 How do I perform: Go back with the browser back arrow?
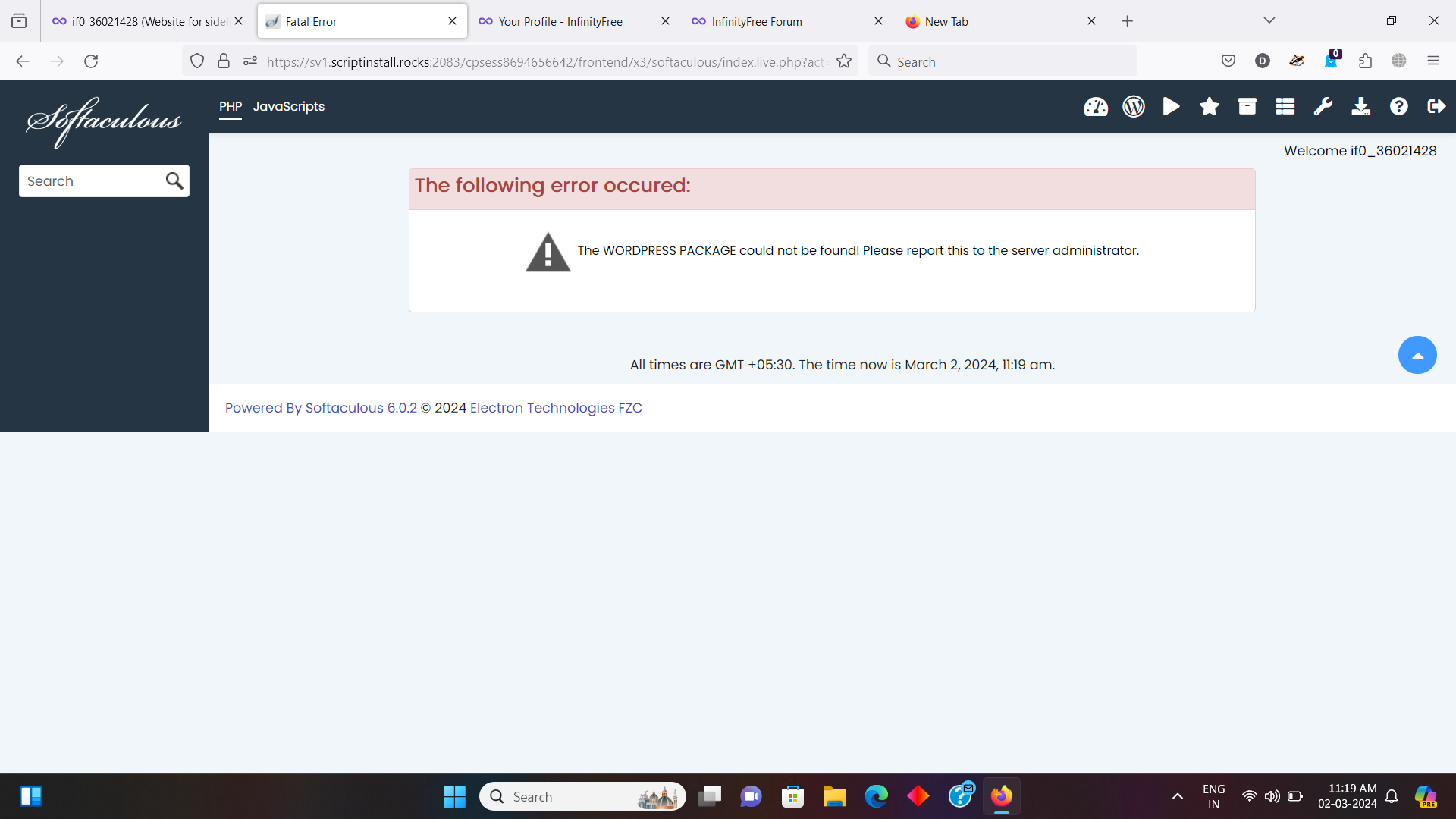click(x=23, y=61)
